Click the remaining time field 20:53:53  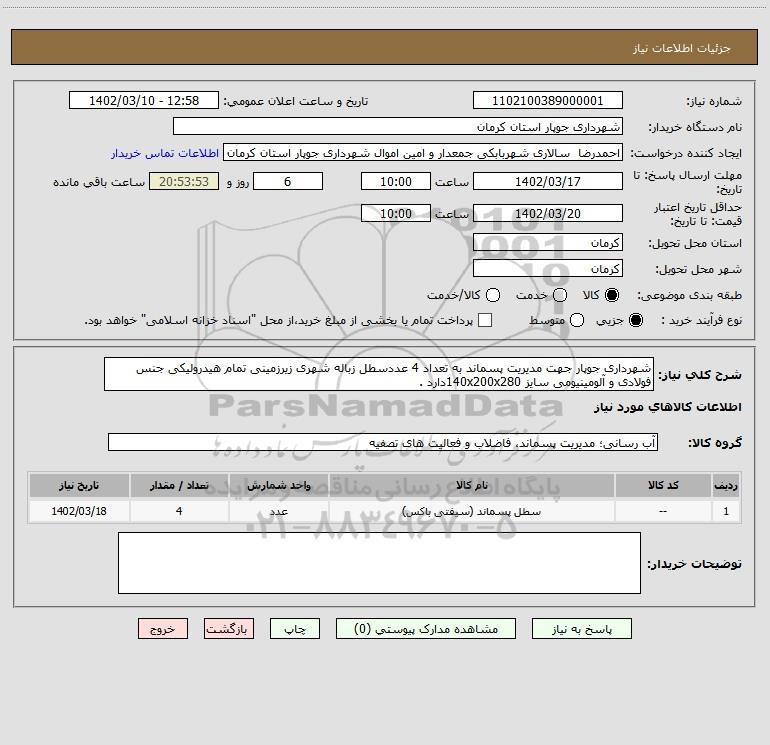[184, 181]
